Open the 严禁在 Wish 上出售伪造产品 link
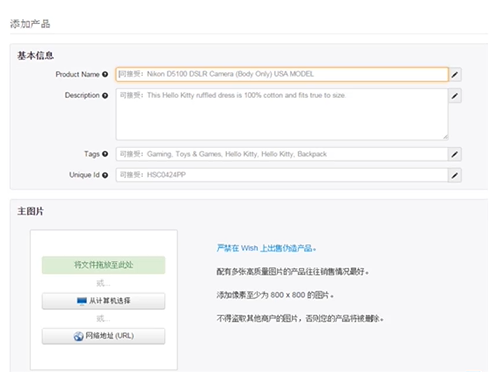The image size is (490, 372). tap(266, 248)
